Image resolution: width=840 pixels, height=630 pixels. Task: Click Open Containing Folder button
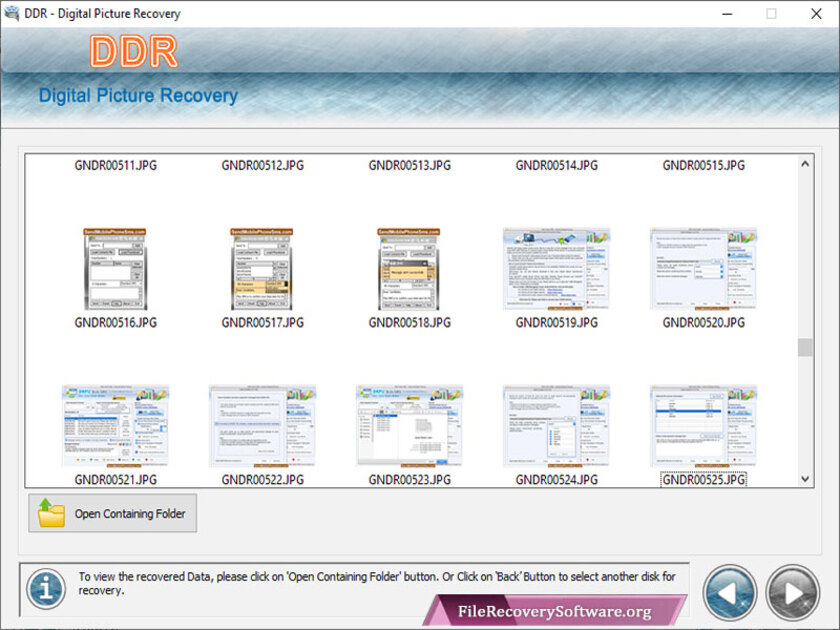[x=112, y=513]
